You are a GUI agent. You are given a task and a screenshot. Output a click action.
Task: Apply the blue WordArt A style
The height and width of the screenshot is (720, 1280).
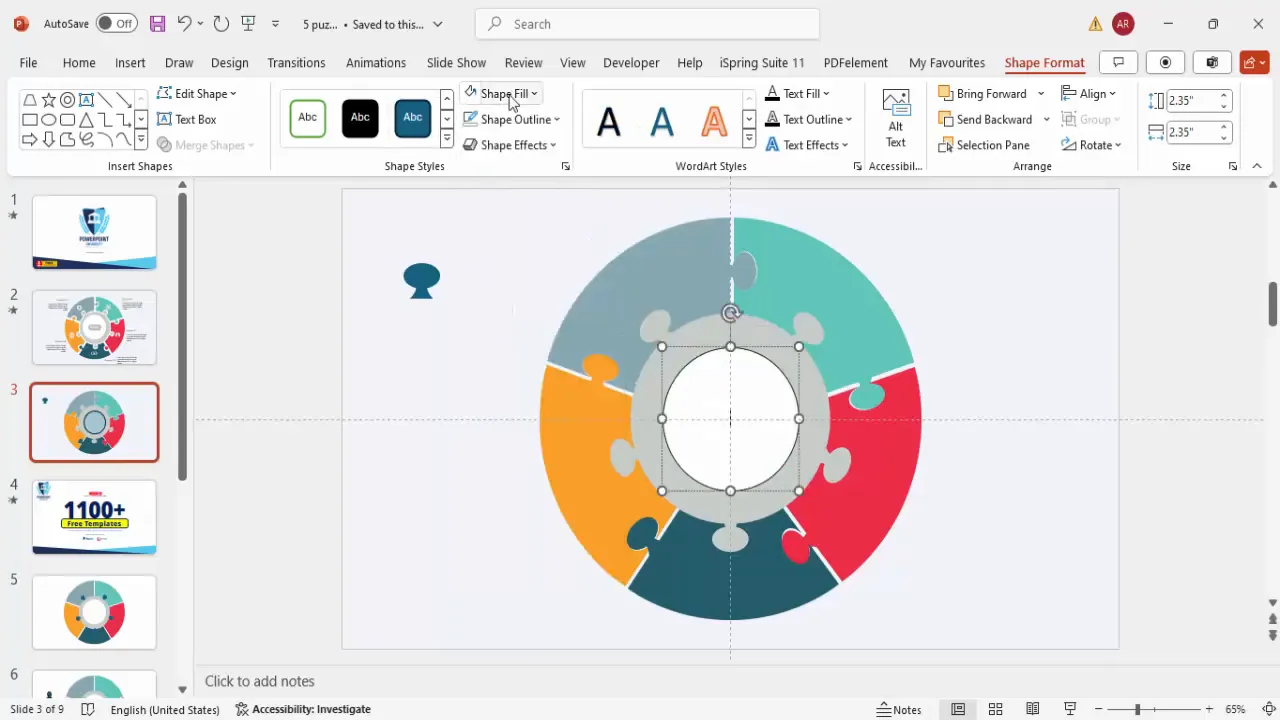coord(662,122)
